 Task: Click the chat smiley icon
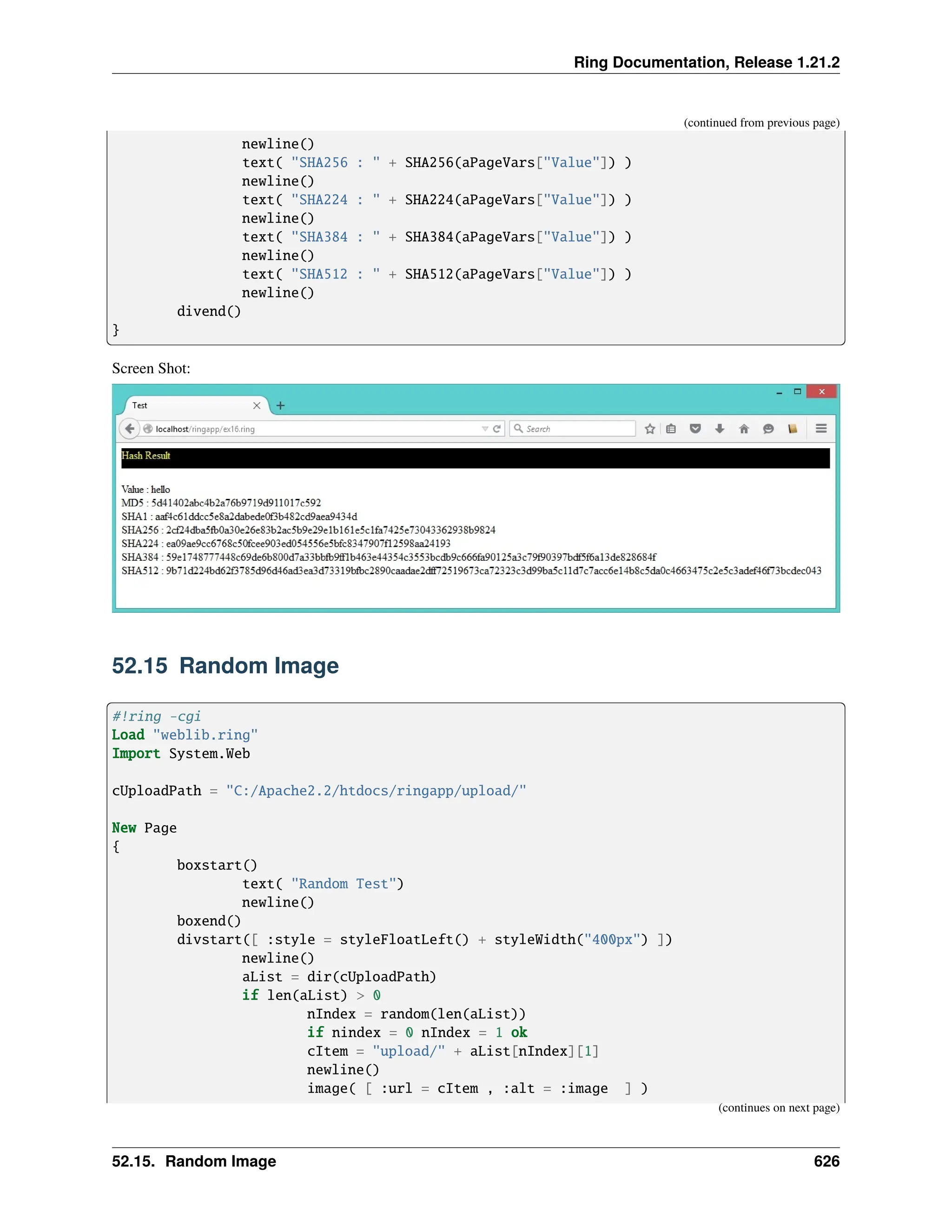tap(768, 429)
